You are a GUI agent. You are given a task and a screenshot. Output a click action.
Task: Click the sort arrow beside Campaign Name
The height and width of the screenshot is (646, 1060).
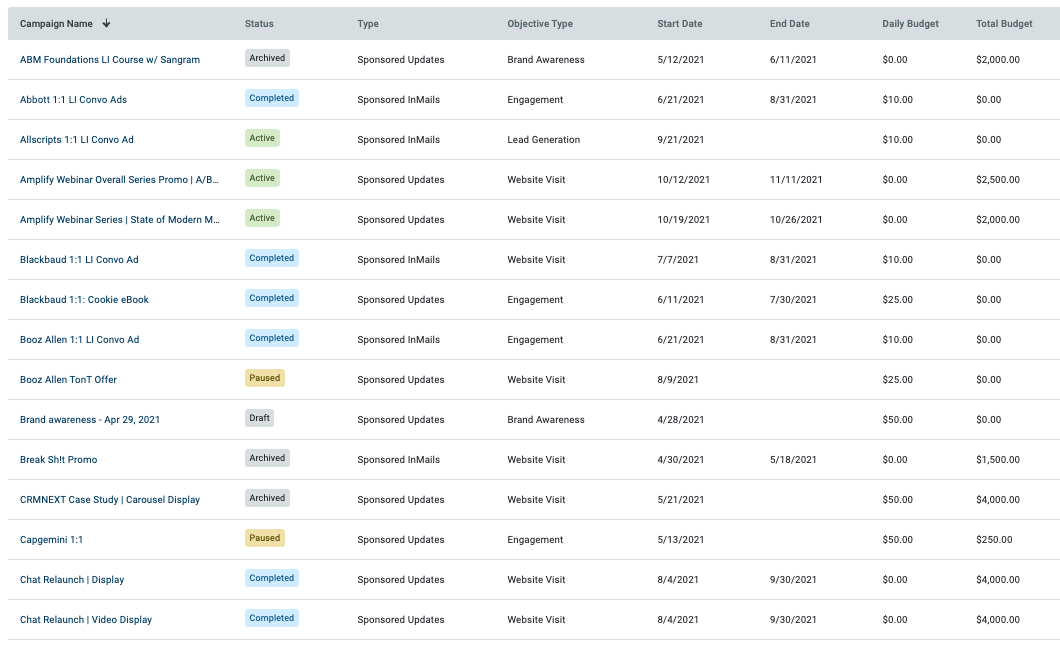click(106, 24)
